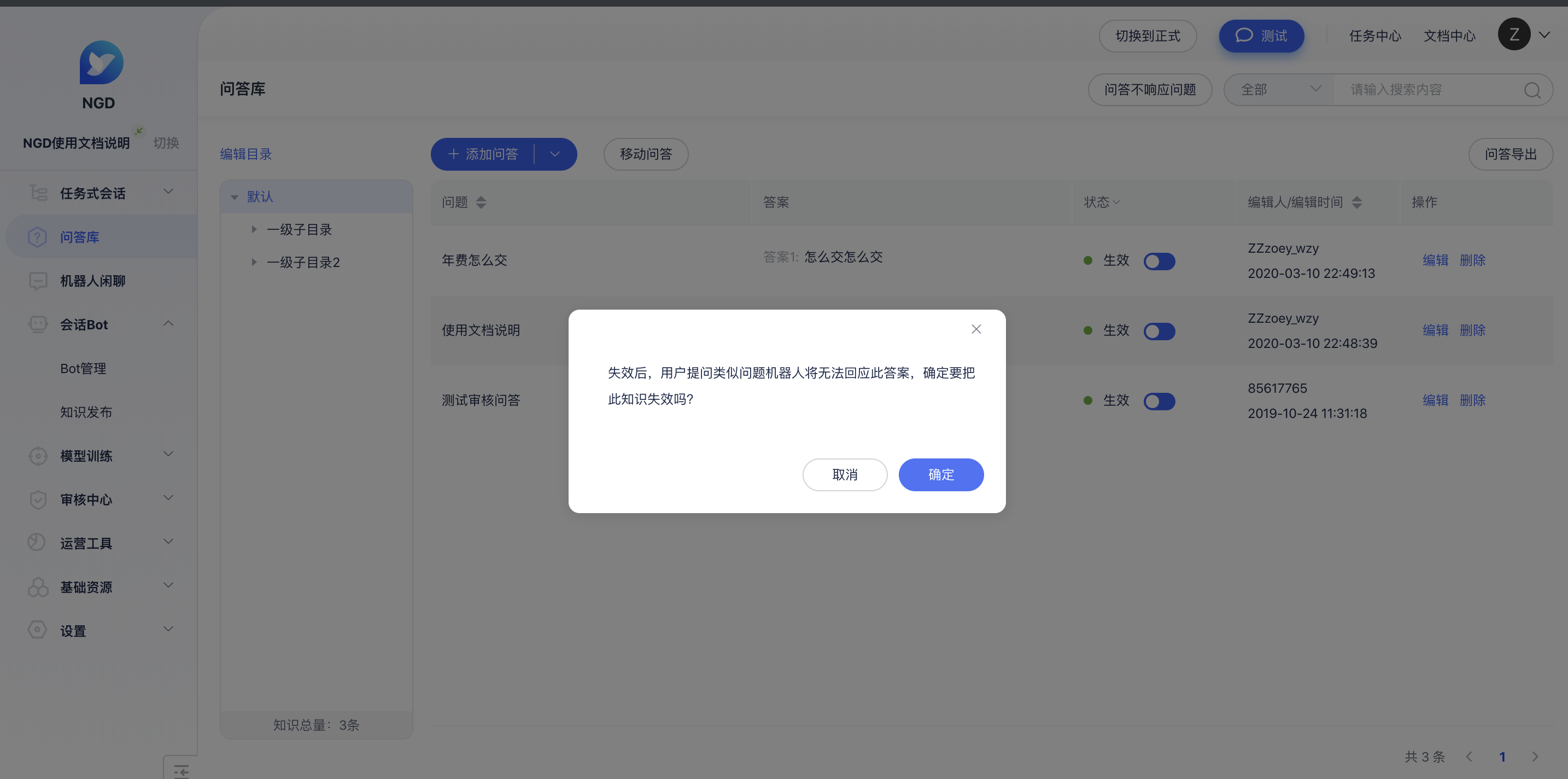1568x779 pixels.
Task: Delete the 测试审核问答 row
Action: pos(1472,400)
